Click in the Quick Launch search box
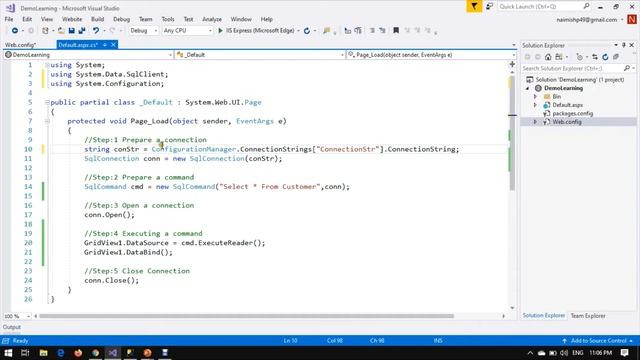 [x=544, y=7]
